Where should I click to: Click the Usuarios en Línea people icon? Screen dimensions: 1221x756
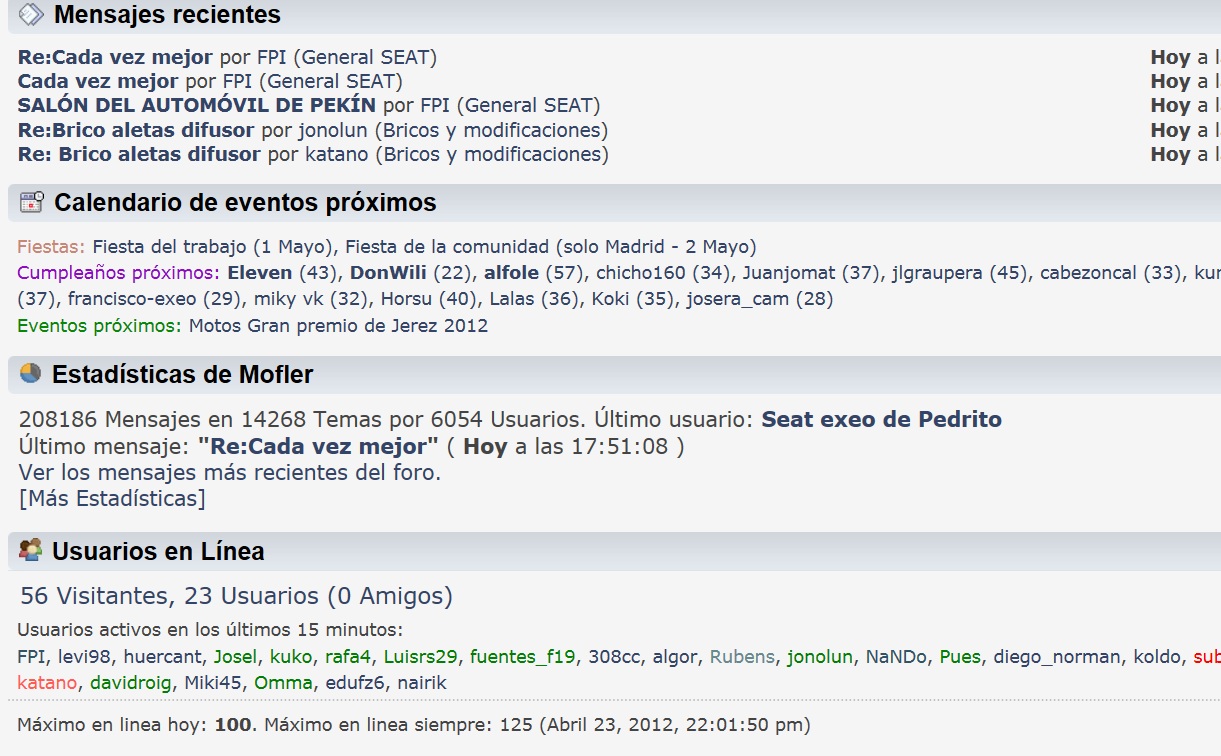tap(31, 549)
